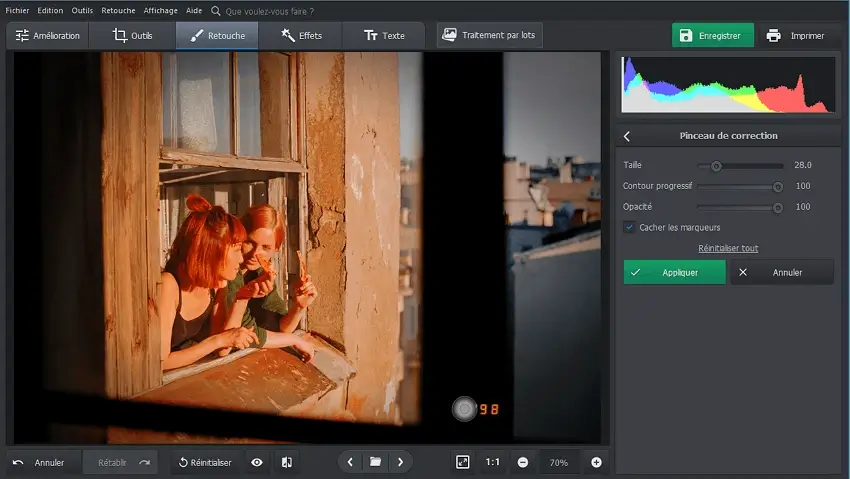The height and width of the screenshot is (479, 850).
Task: Click the 'Que voulez-vous faire ?' search field
Action: coord(269,11)
